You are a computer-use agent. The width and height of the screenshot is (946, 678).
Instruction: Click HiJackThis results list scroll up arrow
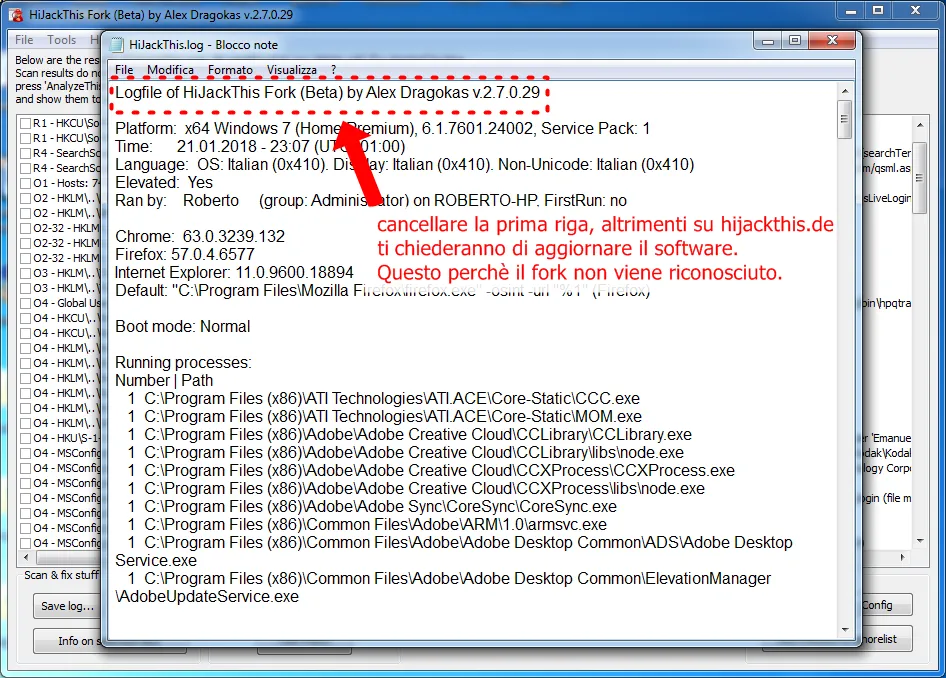[x=920, y=125]
